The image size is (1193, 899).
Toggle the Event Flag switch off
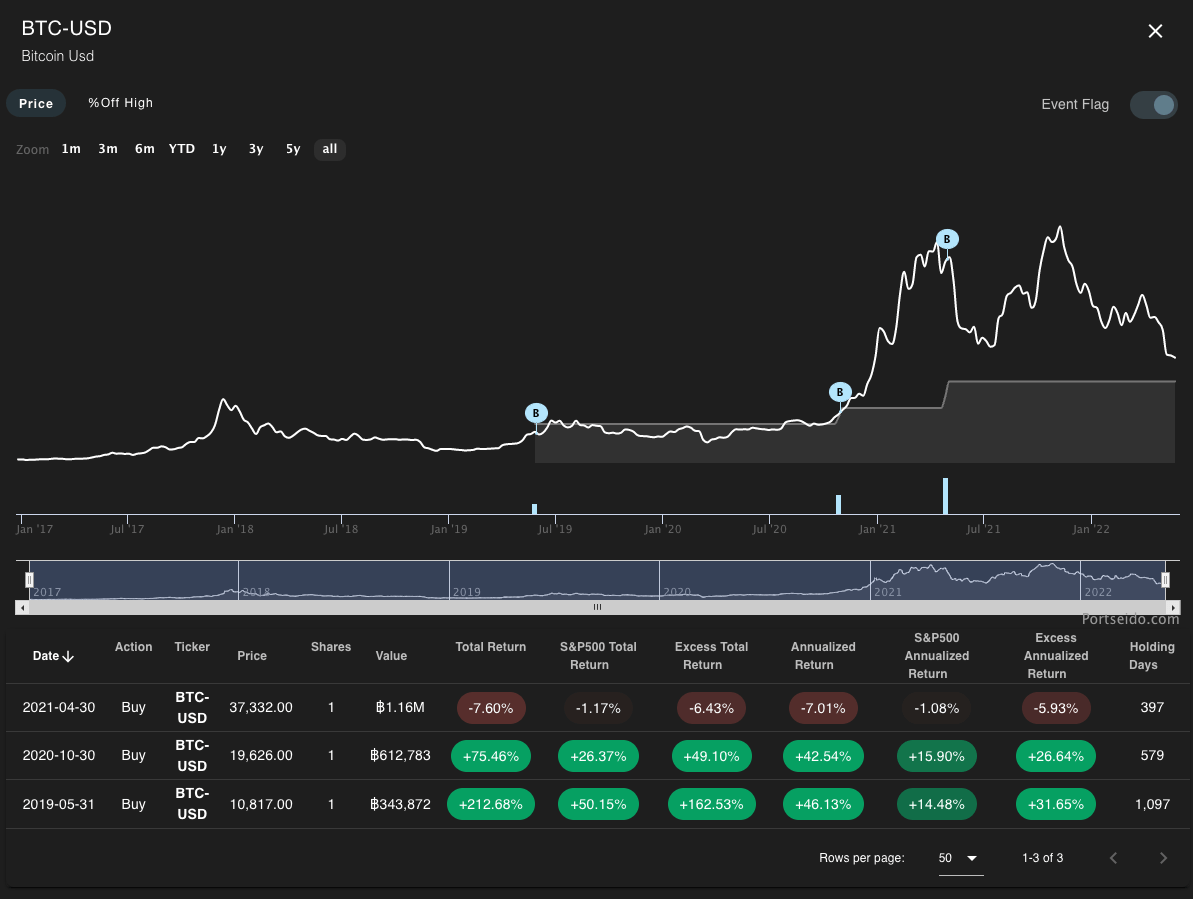pos(1154,104)
